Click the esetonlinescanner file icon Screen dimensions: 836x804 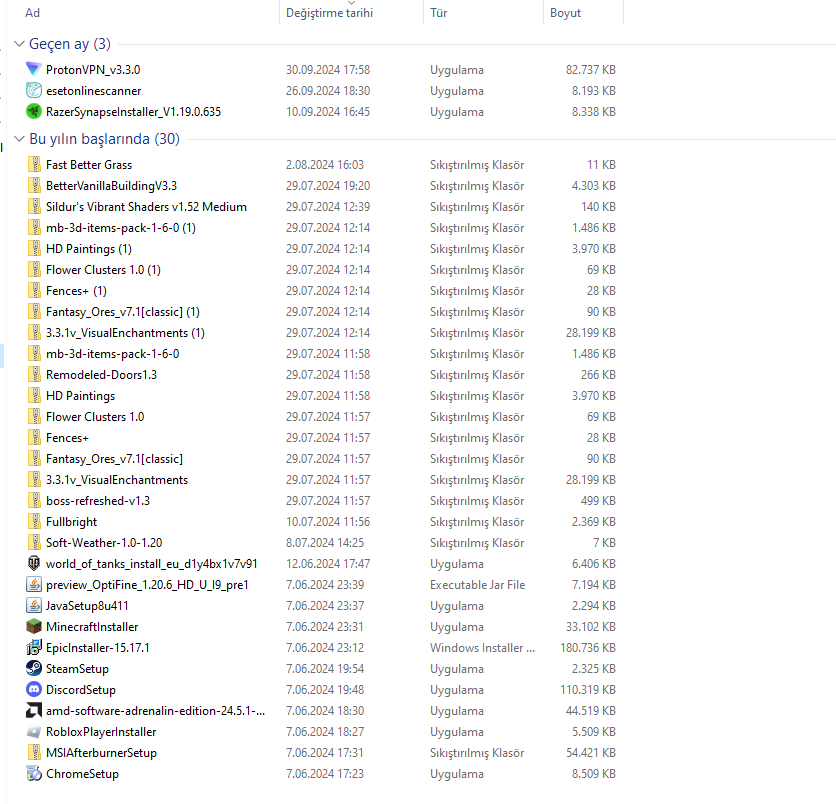point(34,91)
